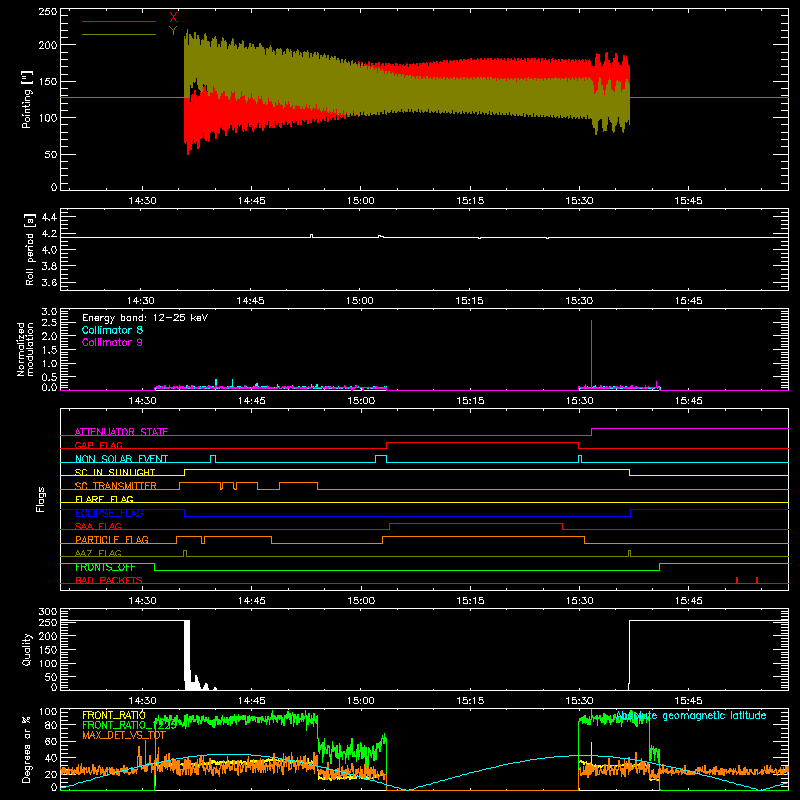
Task: Click the first NON_SOLAR_EVENT pulse near 14:40
Action: (x=213, y=459)
